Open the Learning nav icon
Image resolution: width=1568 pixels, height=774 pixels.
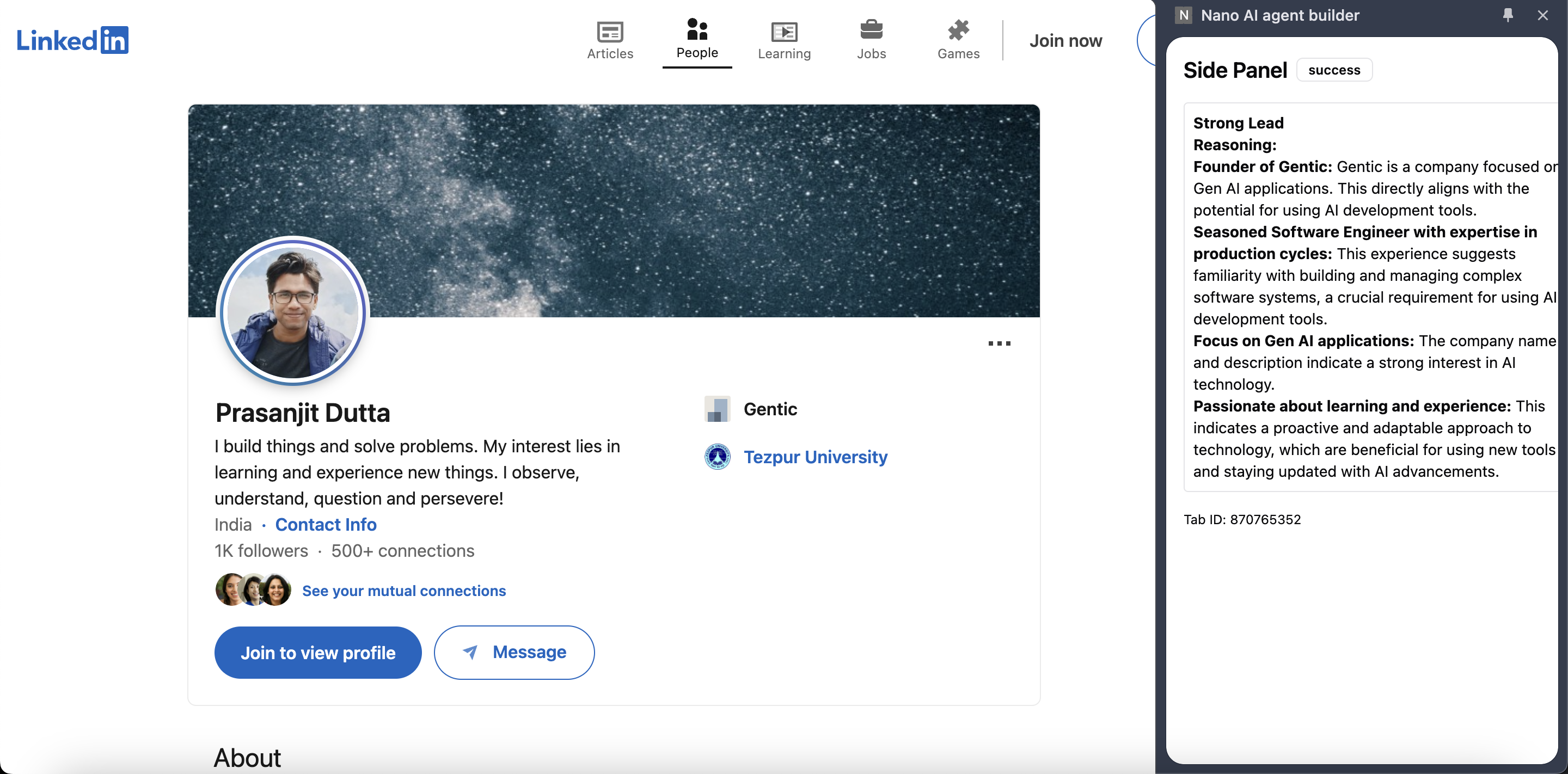click(783, 30)
